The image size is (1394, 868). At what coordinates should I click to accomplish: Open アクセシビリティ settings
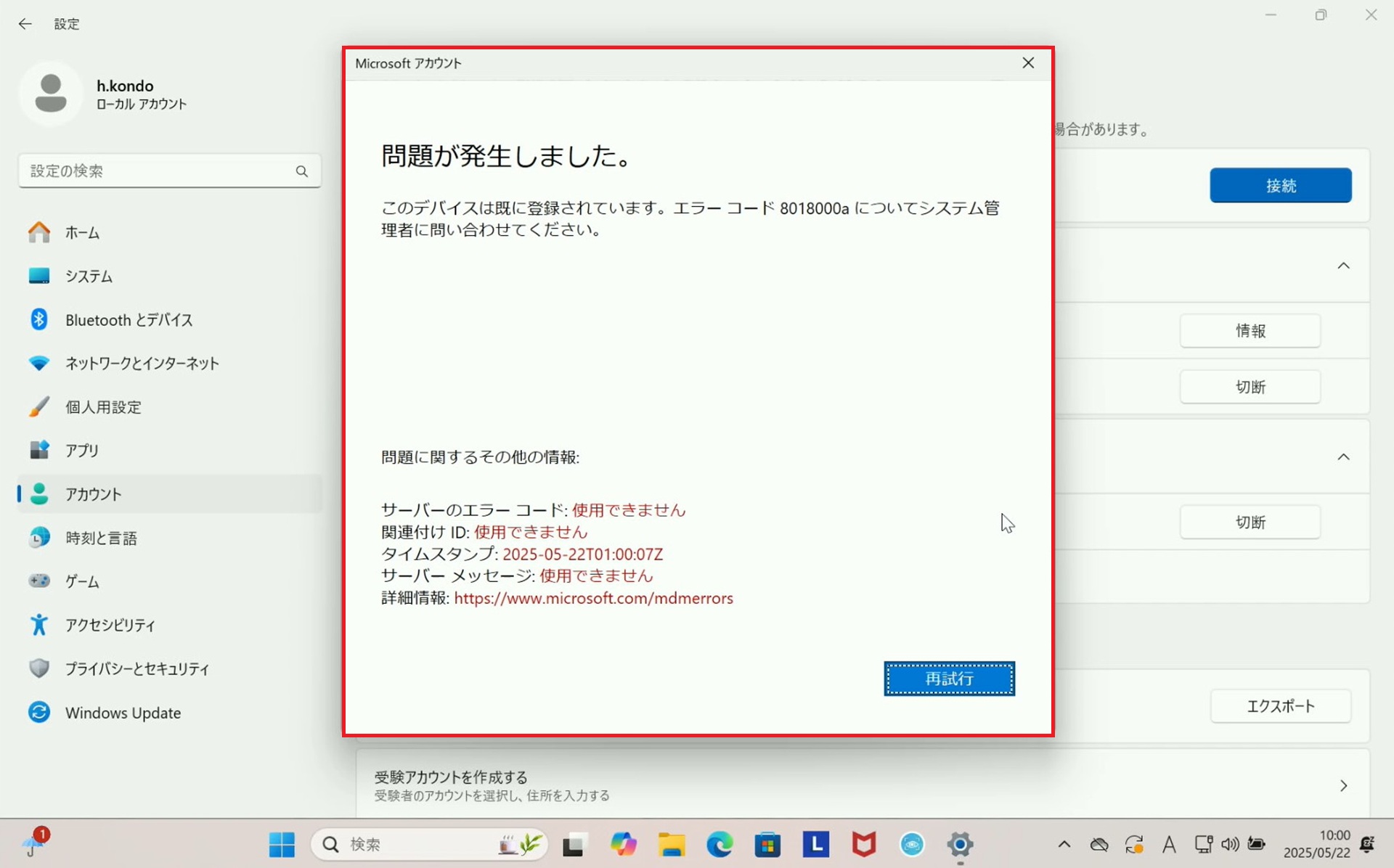point(169,625)
